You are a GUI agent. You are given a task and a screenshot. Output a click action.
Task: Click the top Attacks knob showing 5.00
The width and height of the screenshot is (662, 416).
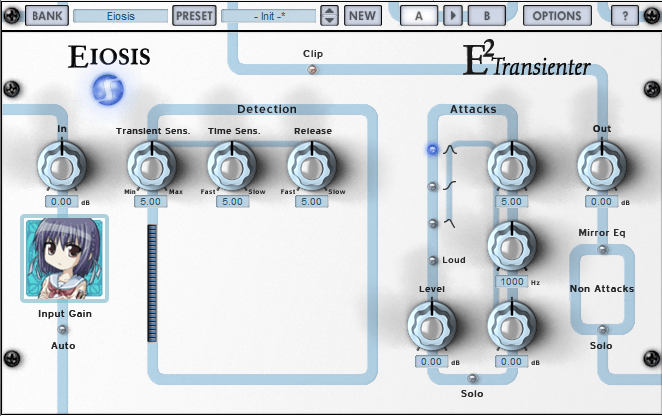512,166
